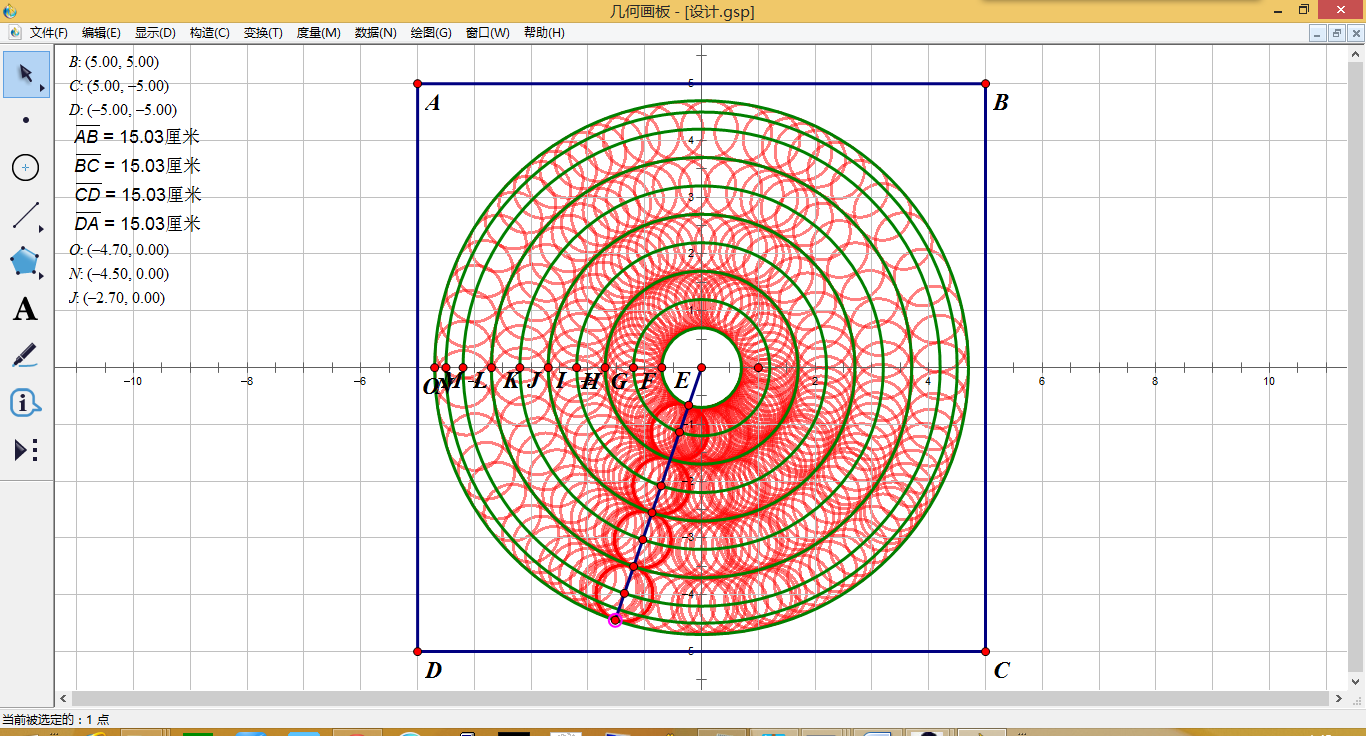Select the Point tool

click(26, 120)
